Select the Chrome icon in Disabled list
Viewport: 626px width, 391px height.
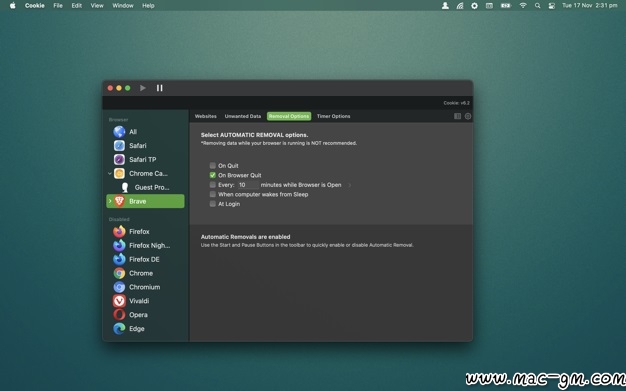(x=119, y=273)
